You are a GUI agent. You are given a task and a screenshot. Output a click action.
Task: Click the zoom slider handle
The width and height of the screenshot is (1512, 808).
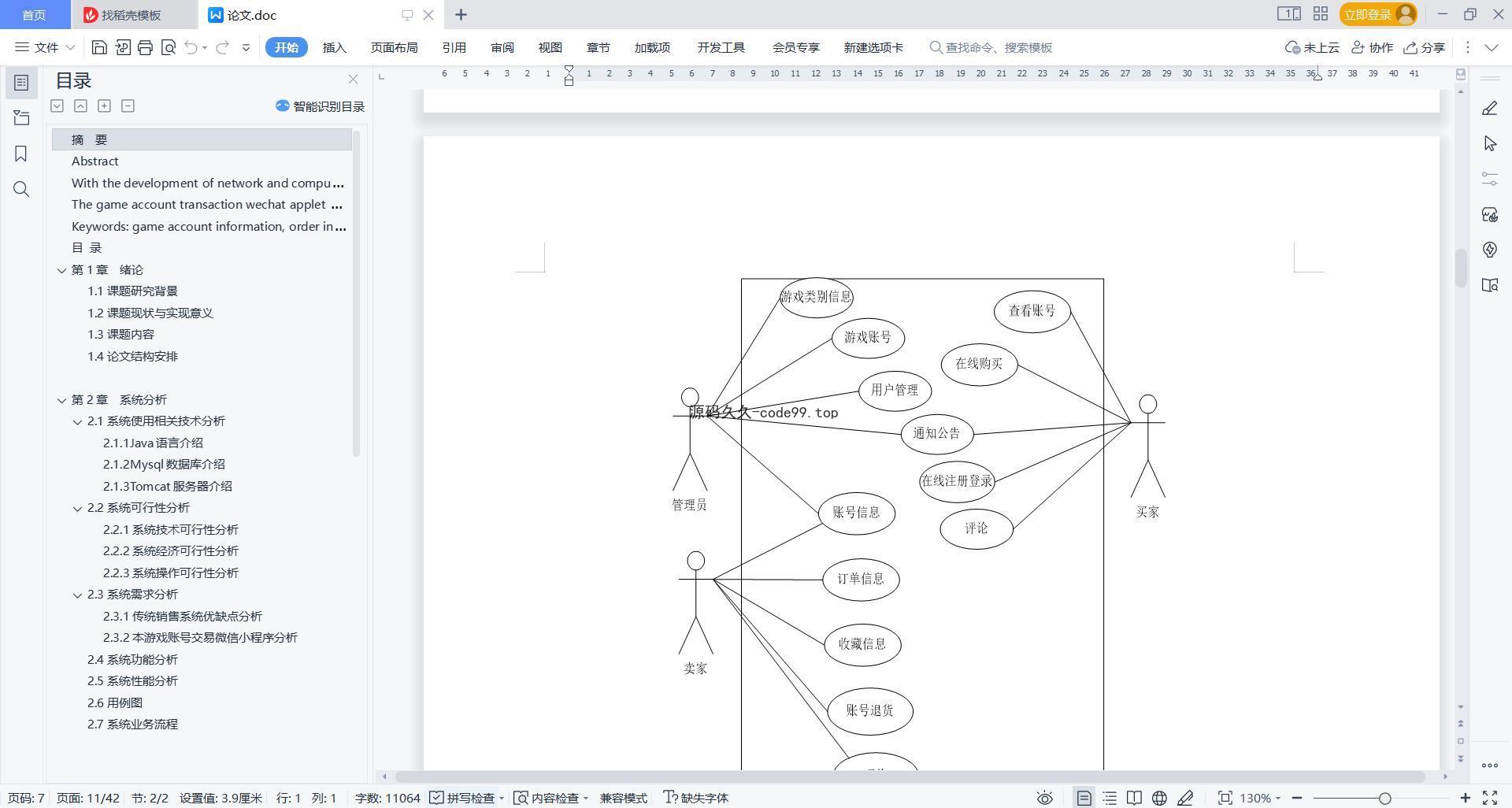[1384, 798]
